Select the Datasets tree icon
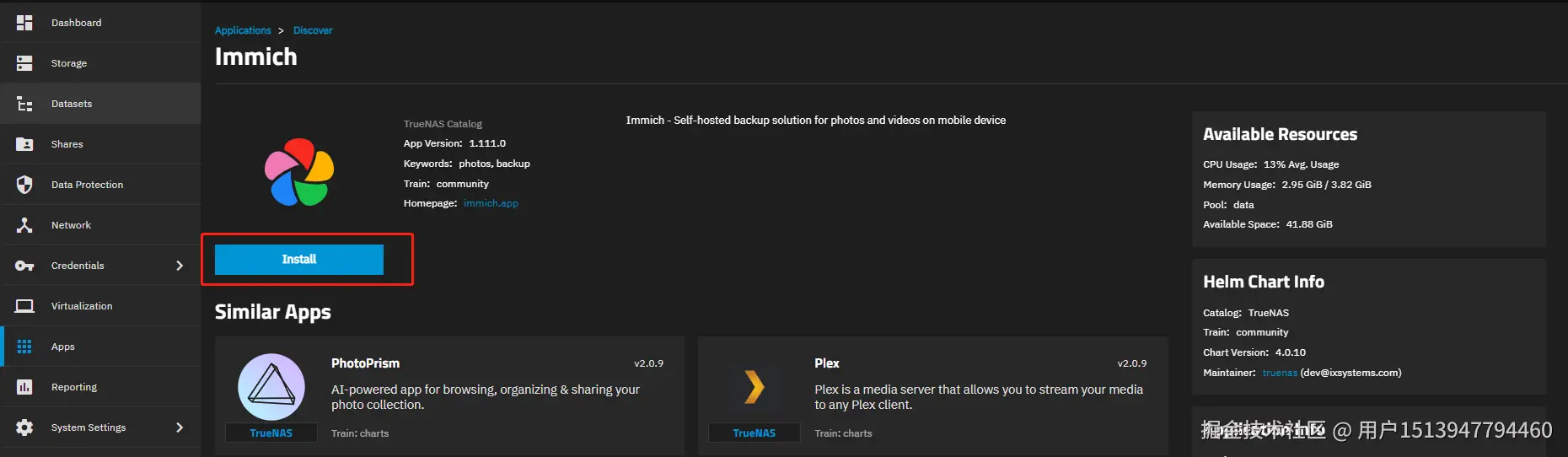The height and width of the screenshot is (457, 1568). click(24, 104)
